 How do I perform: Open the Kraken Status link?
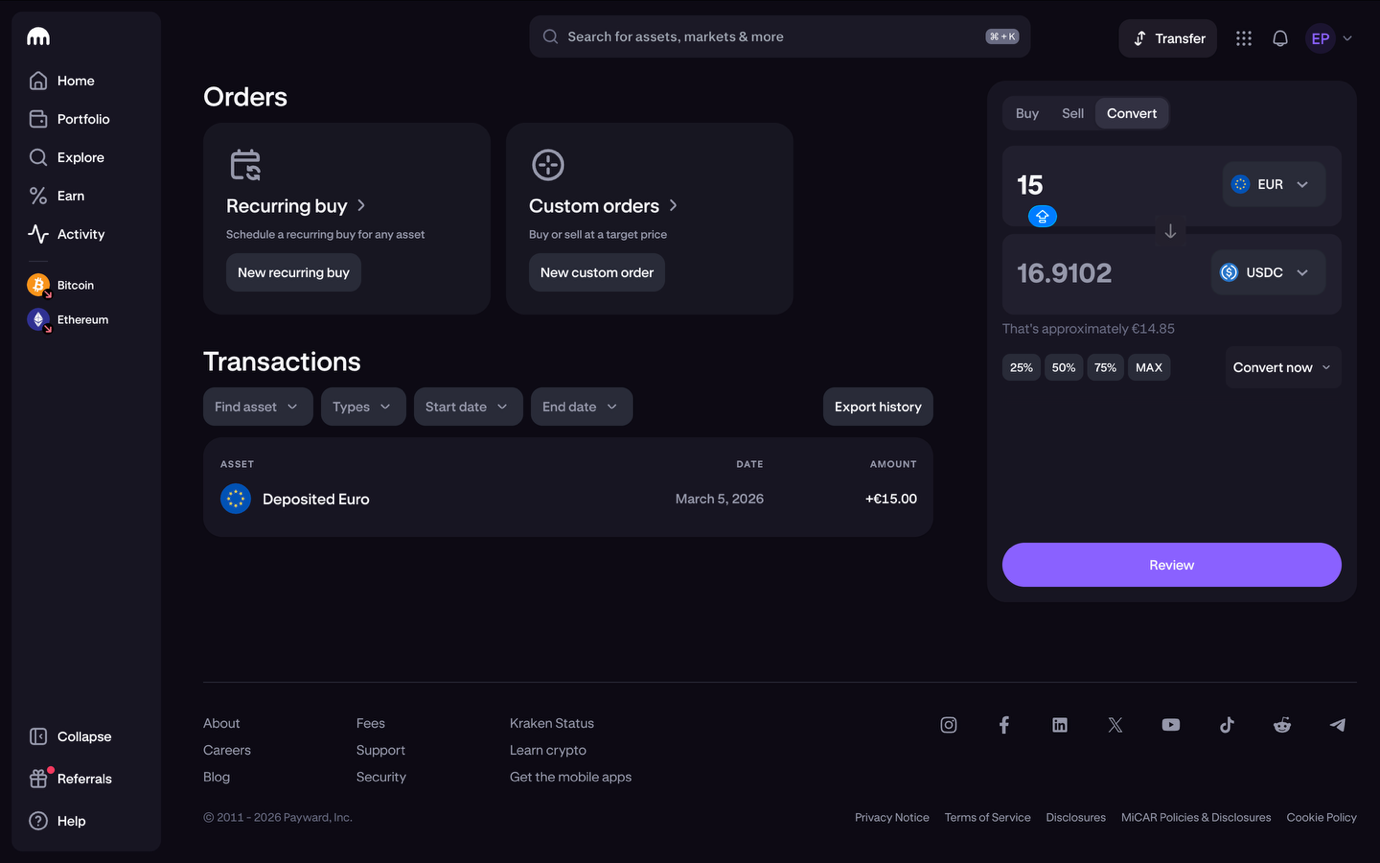pyautogui.click(x=552, y=723)
